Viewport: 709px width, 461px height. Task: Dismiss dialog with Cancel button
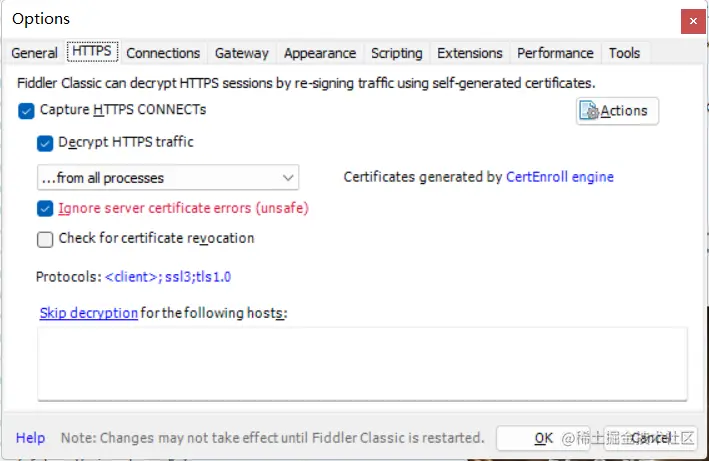(x=650, y=438)
